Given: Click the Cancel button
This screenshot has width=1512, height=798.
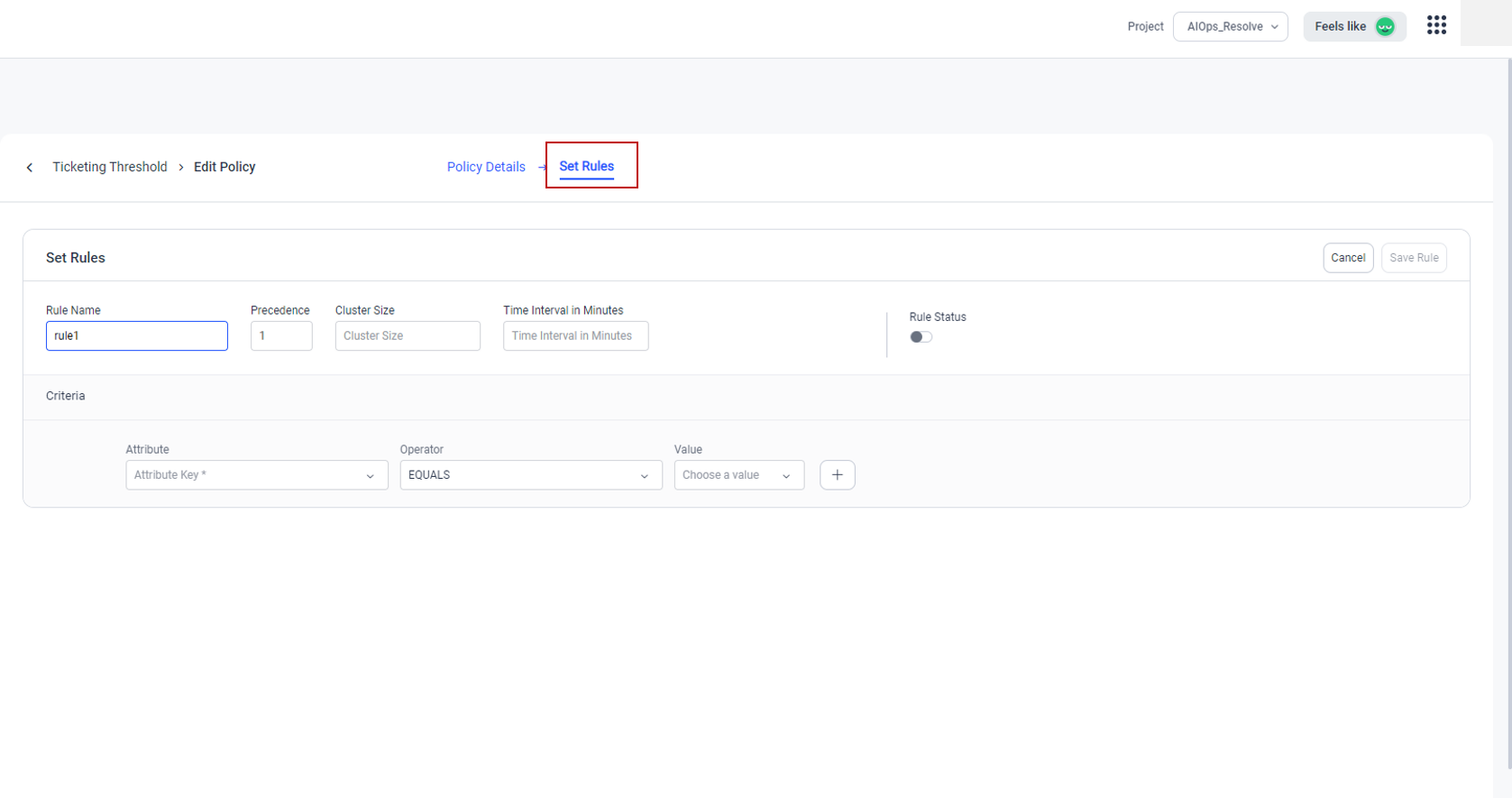Looking at the screenshot, I should 1348,258.
